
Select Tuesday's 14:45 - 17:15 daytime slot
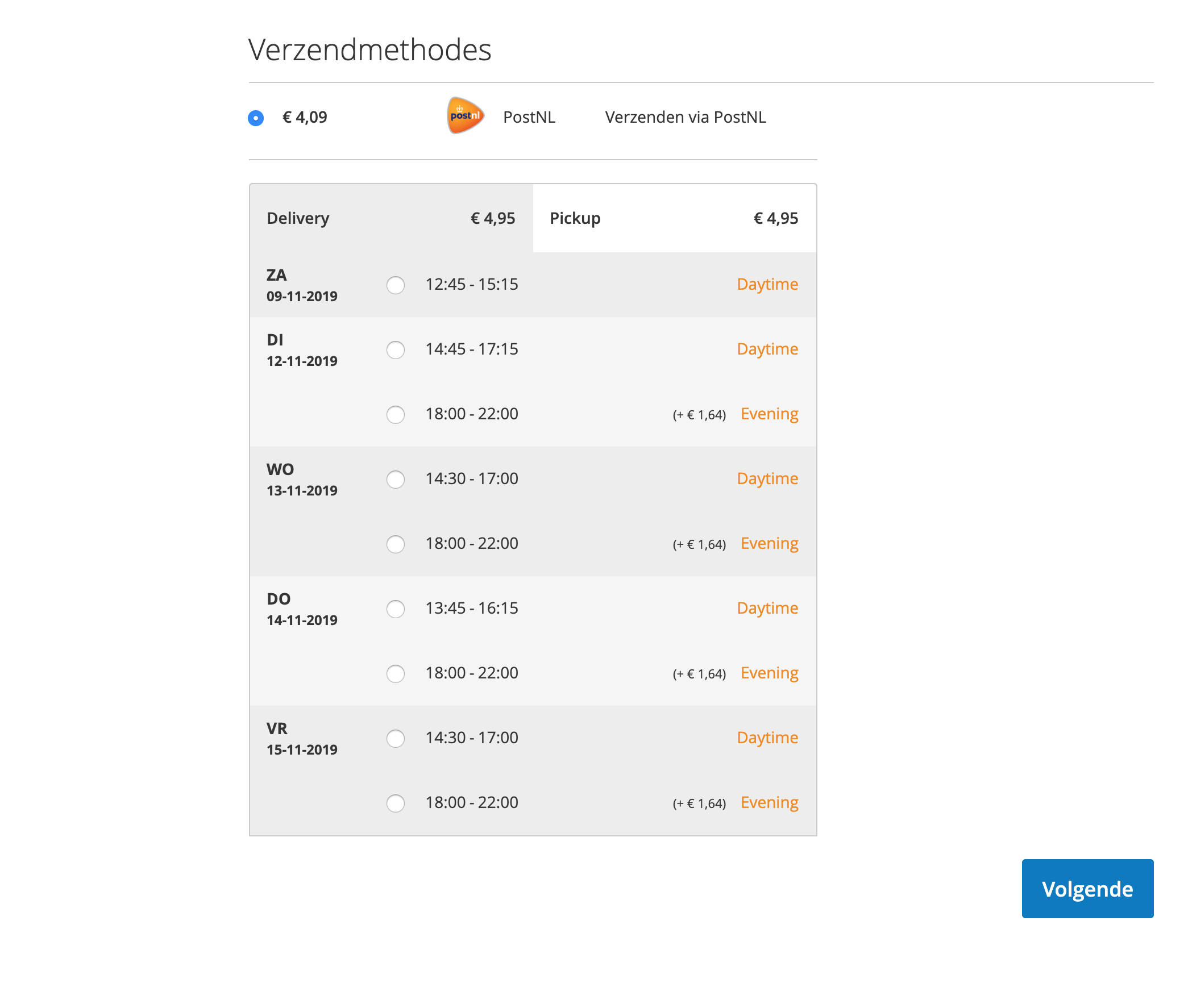pos(395,350)
